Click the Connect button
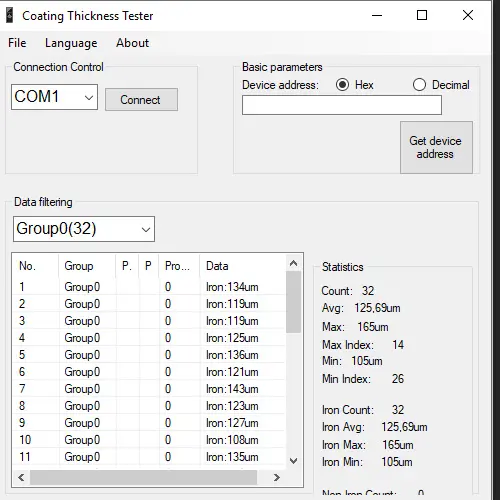 pos(141,99)
